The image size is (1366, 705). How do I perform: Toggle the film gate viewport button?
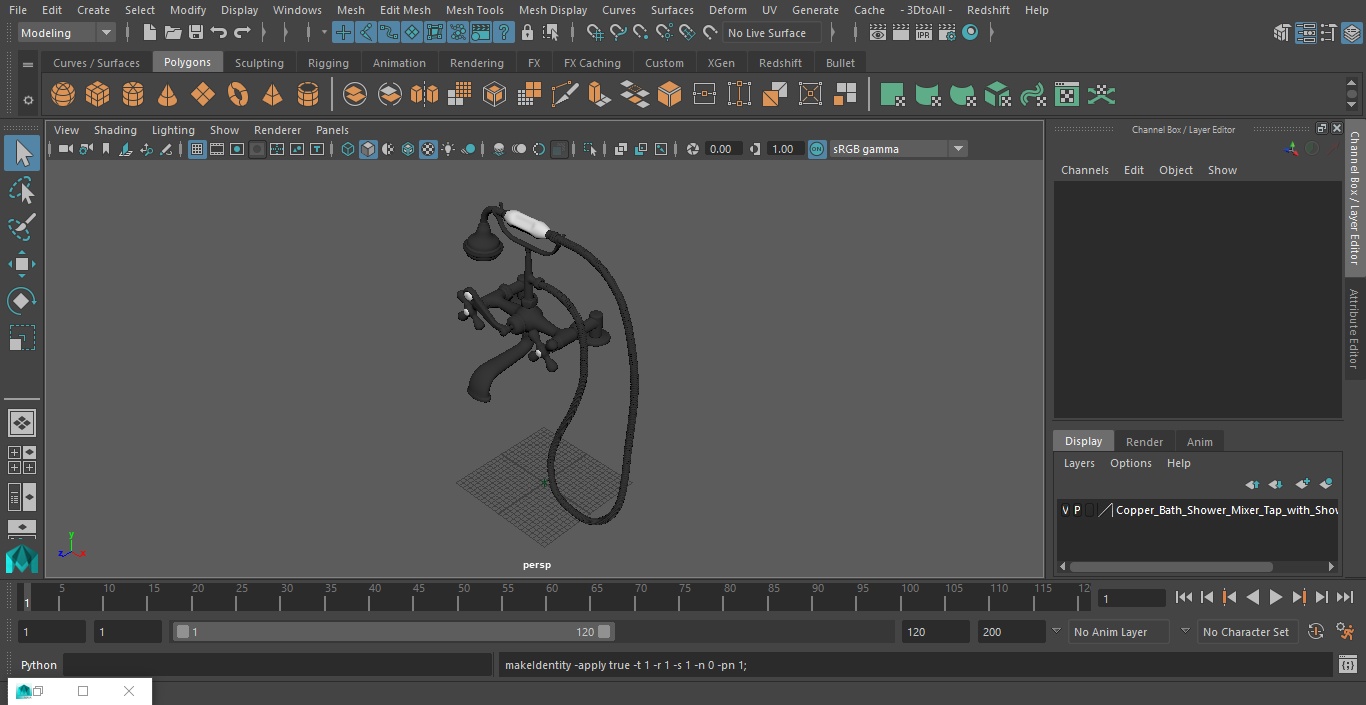(217, 149)
